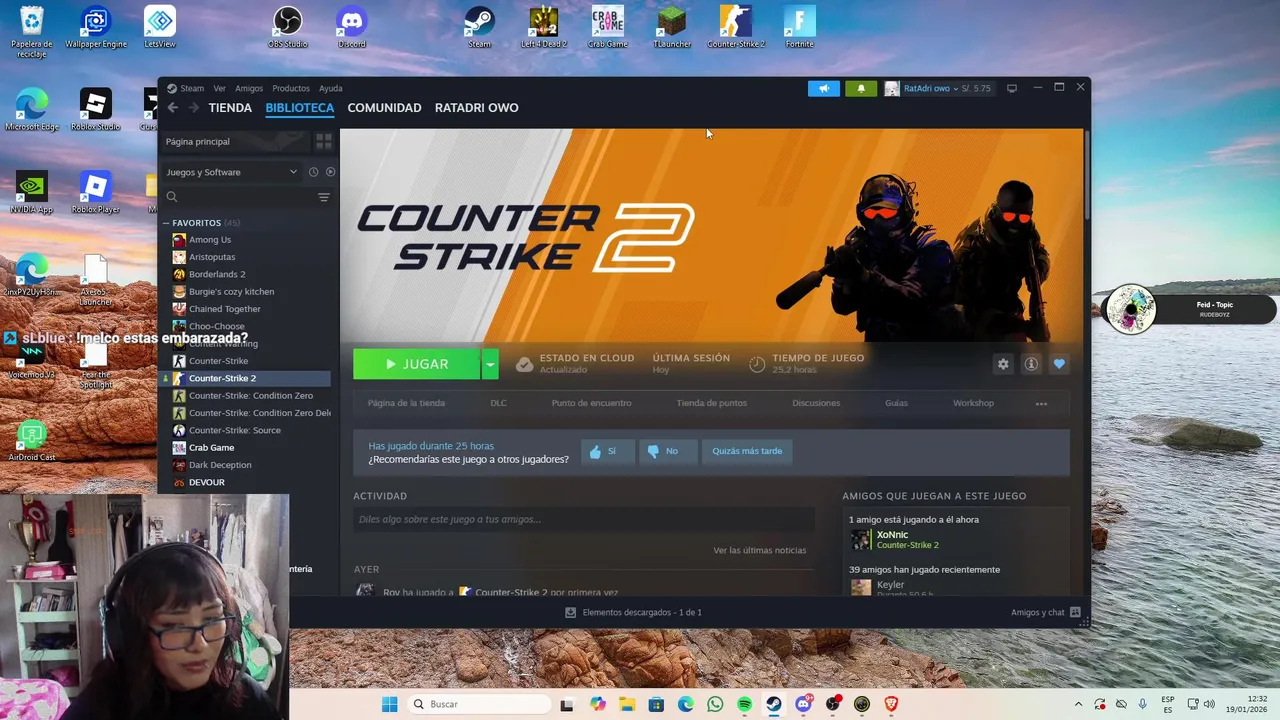Open OBS Studio desktop shortcut

[x=288, y=27]
